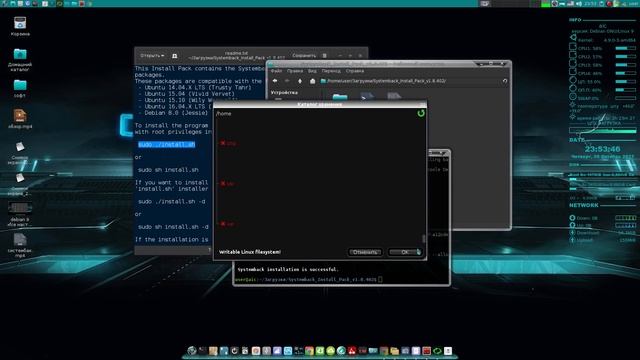Go to the home folder in the file manager

pos(312,81)
